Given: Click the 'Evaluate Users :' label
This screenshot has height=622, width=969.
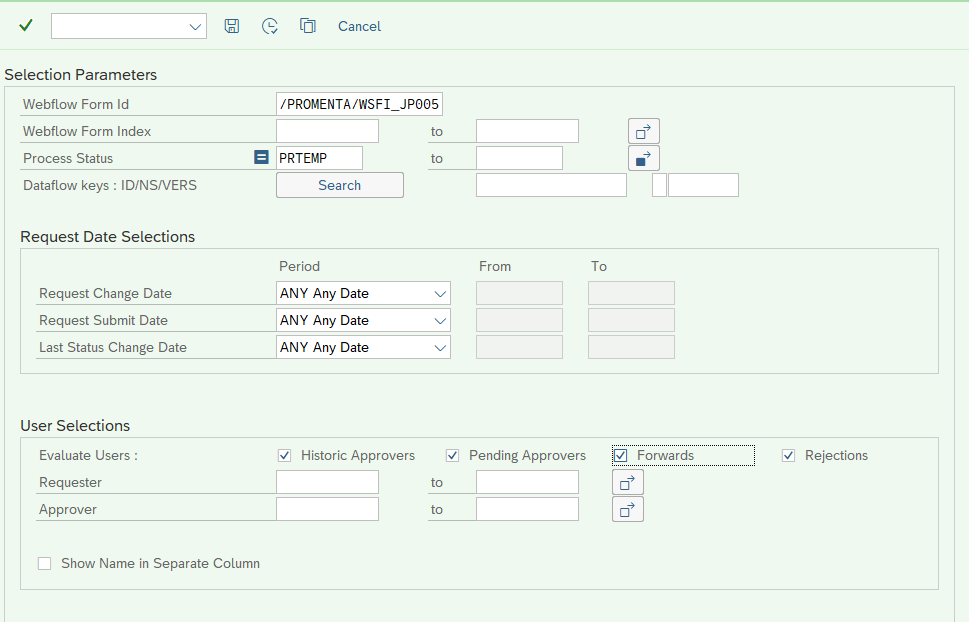Looking at the screenshot, I should tap(88, 456).
